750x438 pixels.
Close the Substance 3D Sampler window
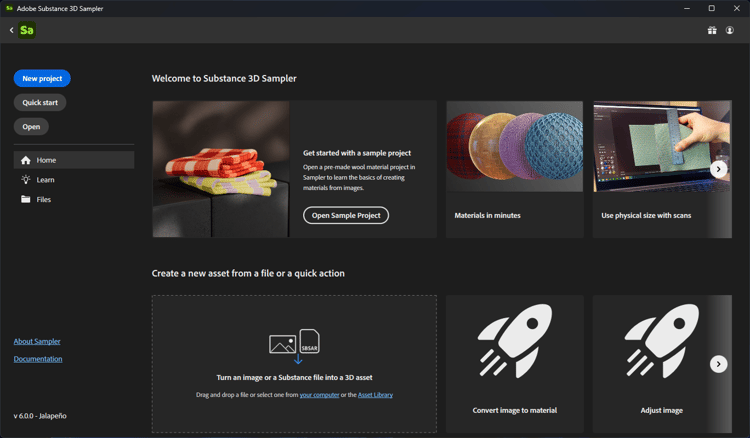pos(737,8)
